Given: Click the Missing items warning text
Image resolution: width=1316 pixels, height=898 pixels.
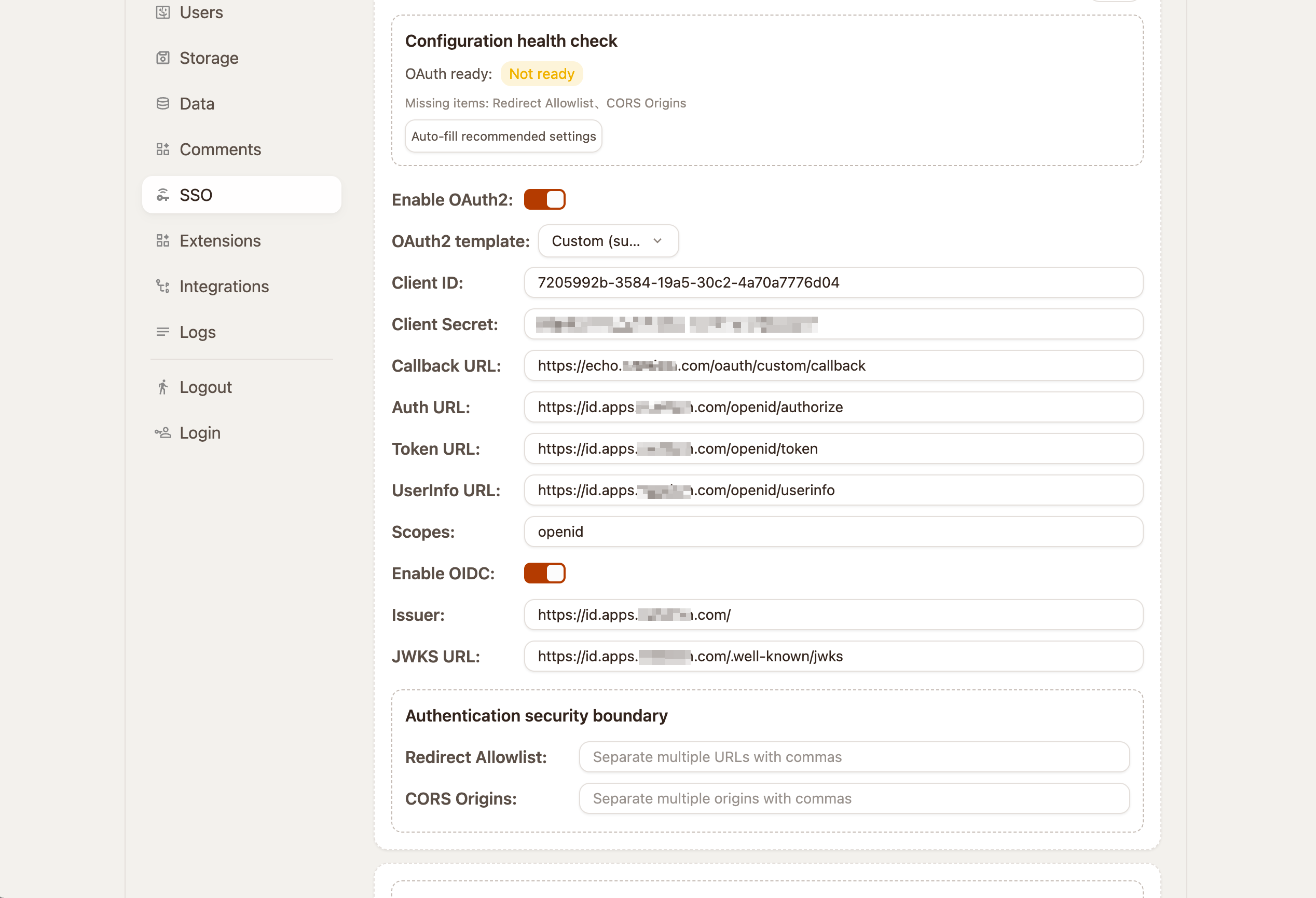Looking at the screenshot, I should pyautogui.click(x=545, y=103).
